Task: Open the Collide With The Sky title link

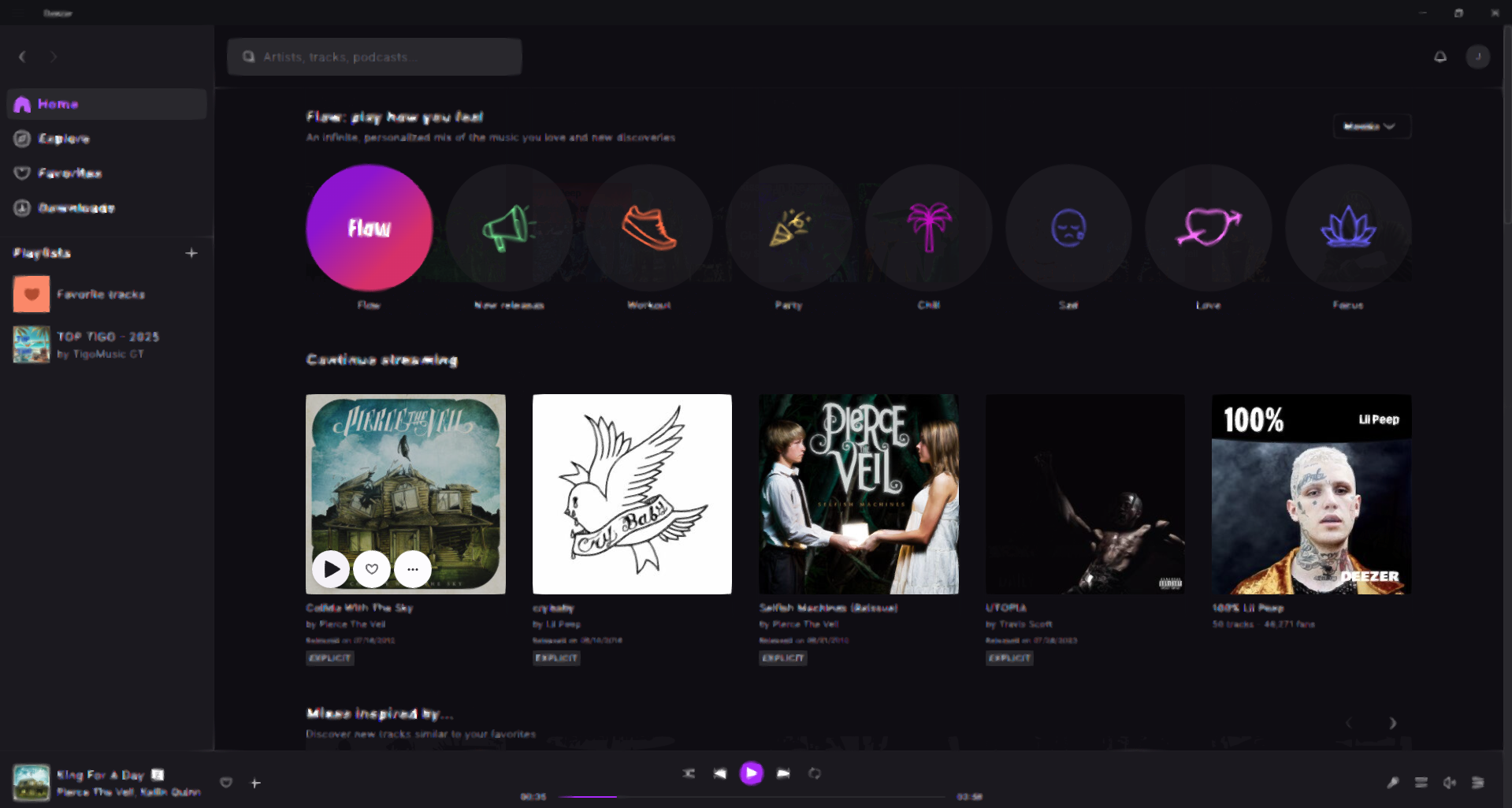Action: (359, 608)
